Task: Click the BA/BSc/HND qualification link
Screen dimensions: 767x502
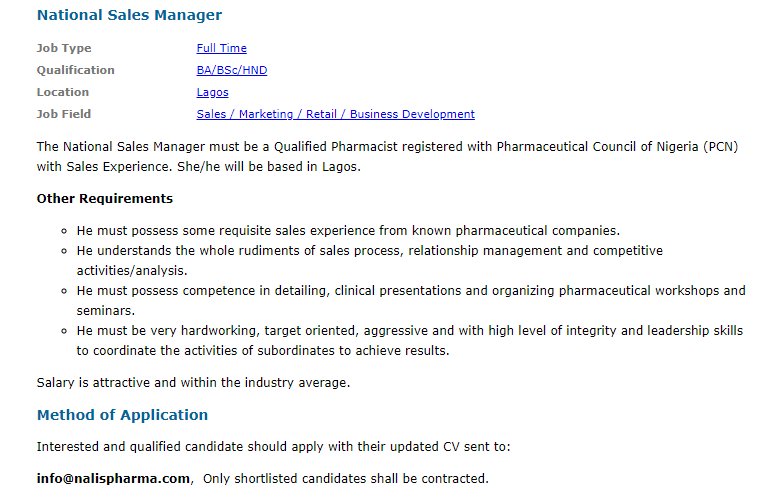Action: coord(232,70)
